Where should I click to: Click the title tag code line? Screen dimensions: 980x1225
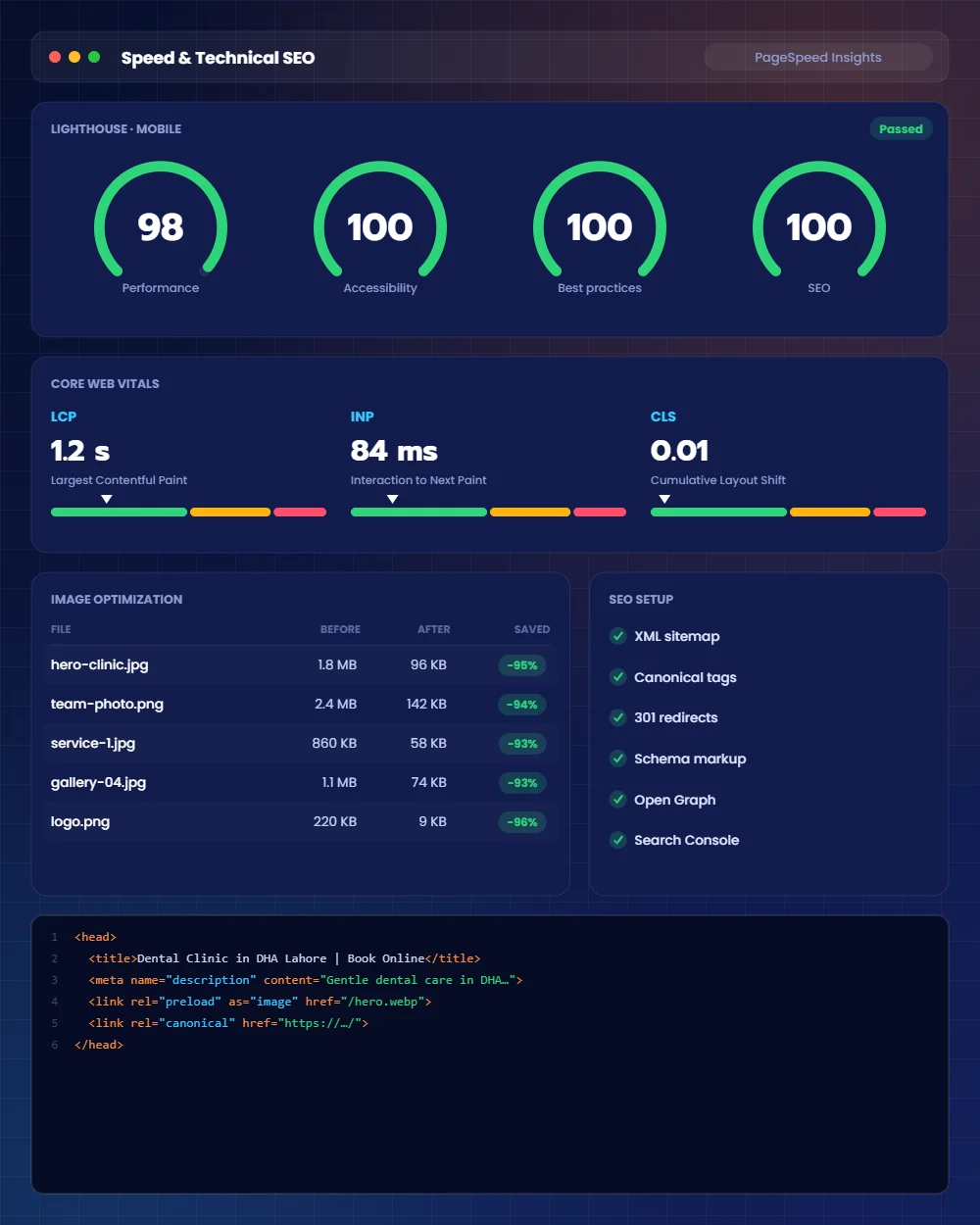[x=284, y=958]
